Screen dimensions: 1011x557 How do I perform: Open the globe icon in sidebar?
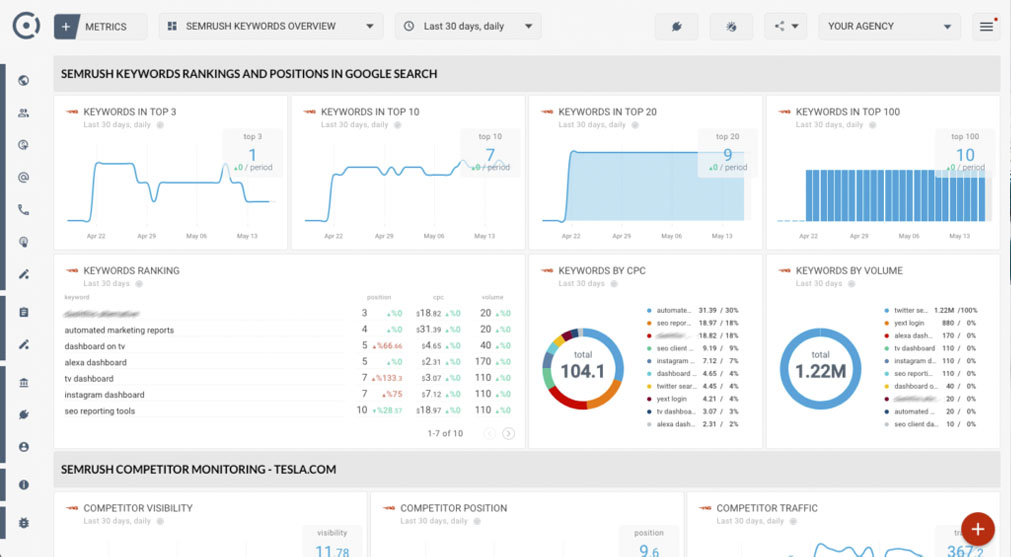tap(24, 81)
